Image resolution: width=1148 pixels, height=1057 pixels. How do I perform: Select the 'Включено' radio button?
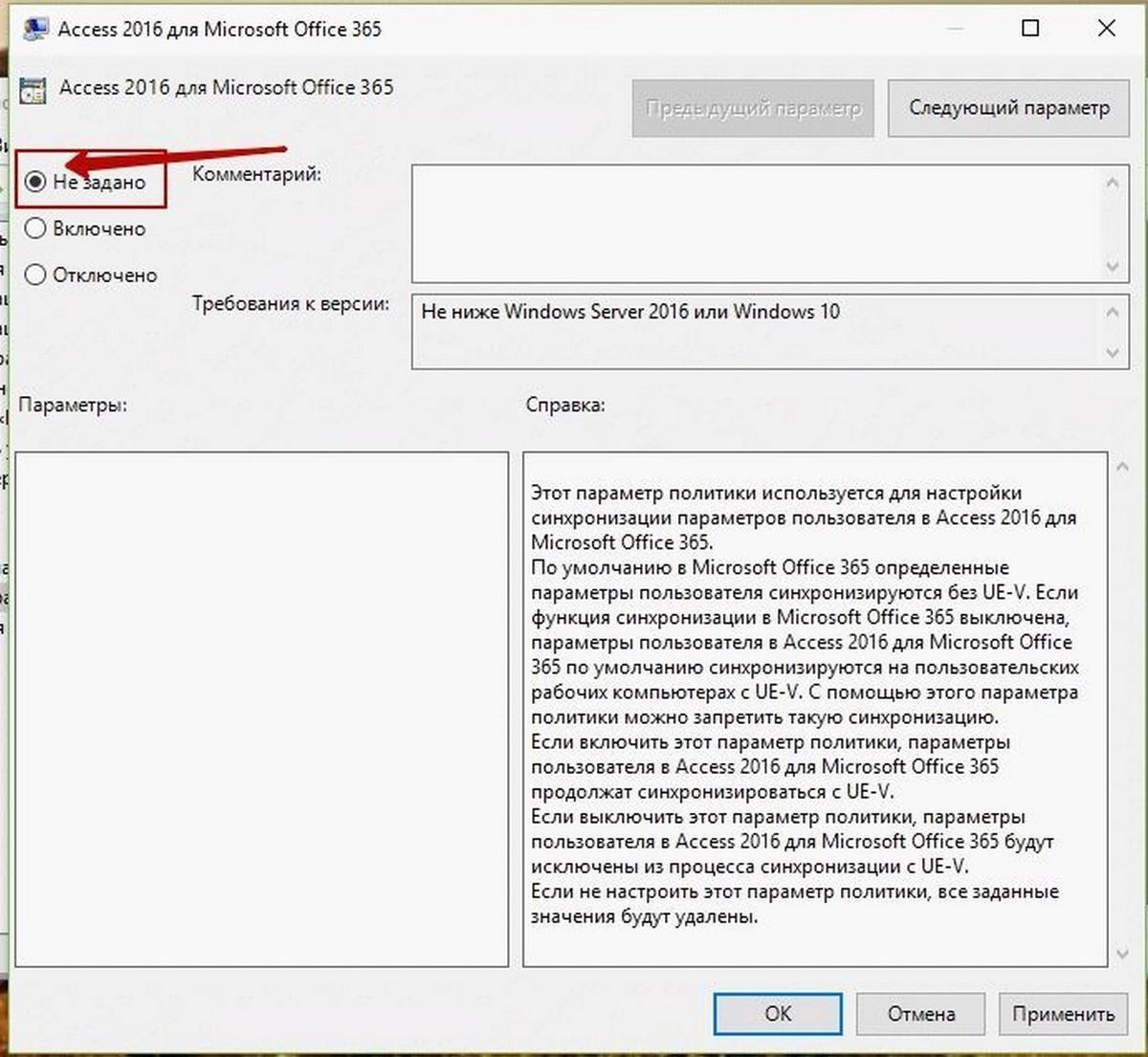[35, 229]
